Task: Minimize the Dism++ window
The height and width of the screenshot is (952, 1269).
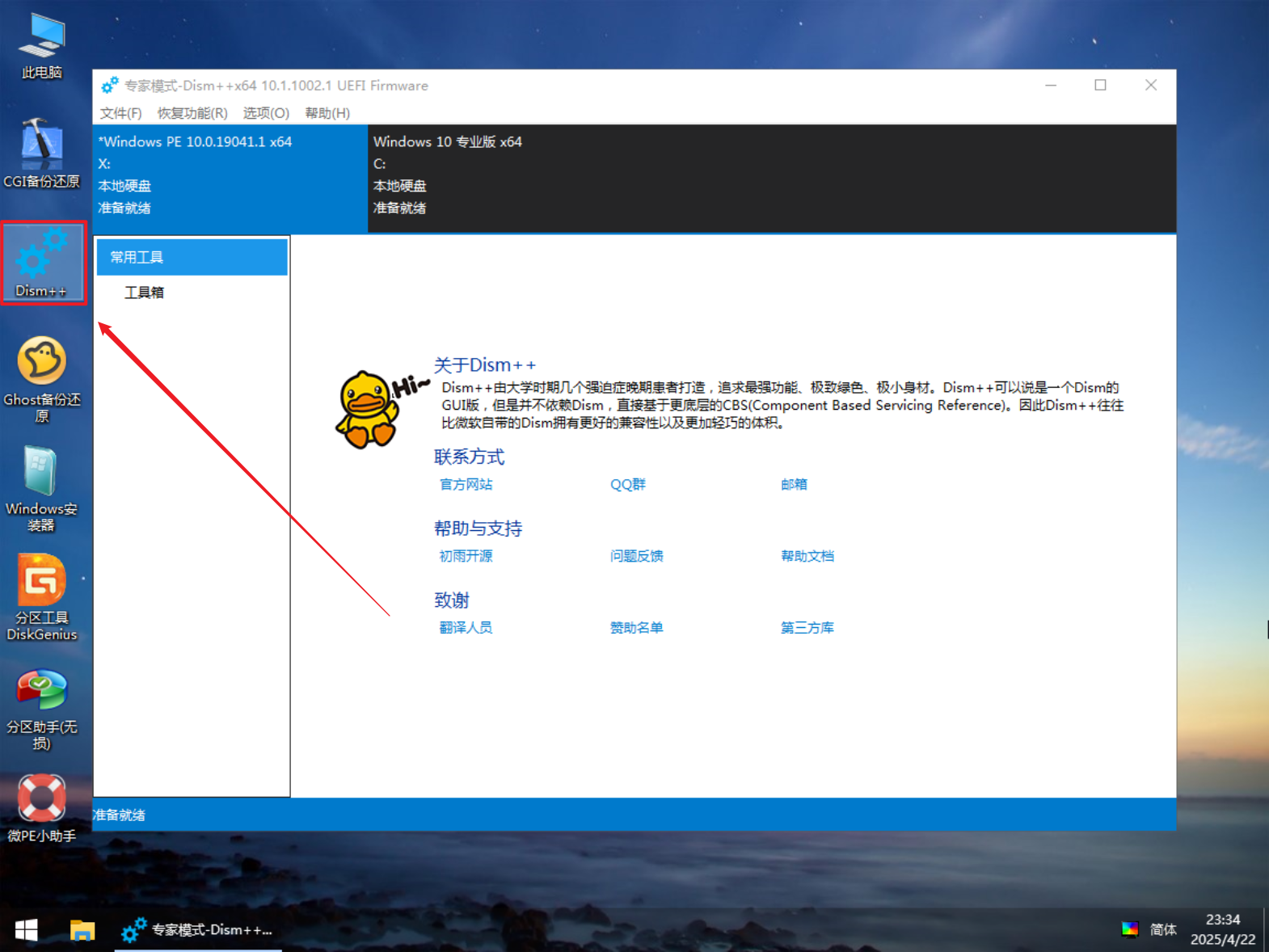Action: pos(1051,85)
